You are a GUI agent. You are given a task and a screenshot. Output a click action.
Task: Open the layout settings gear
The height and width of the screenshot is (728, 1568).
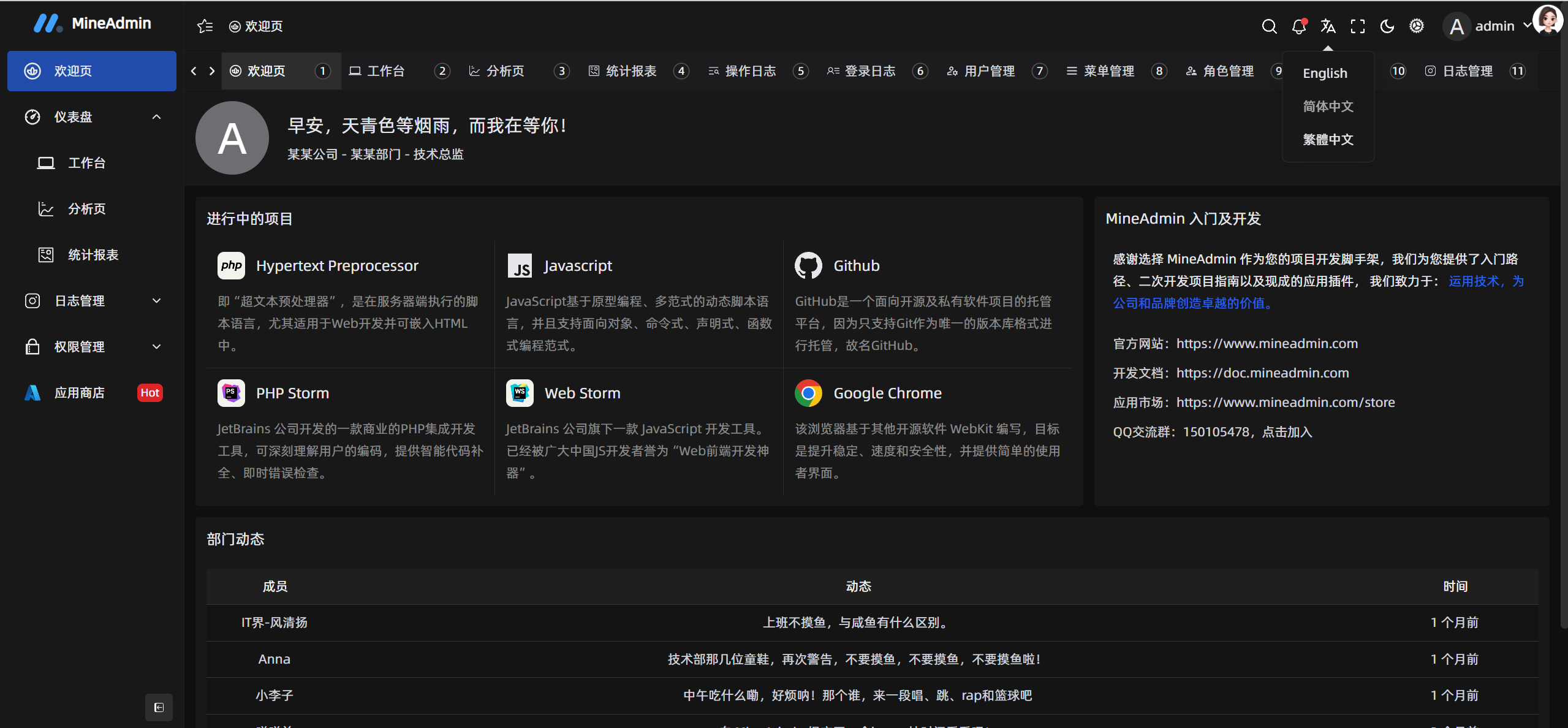coord(1416,26)
